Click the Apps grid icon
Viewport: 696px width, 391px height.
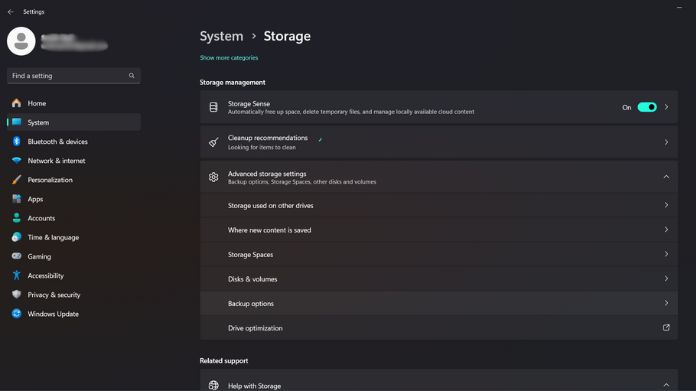pos(16,199)
